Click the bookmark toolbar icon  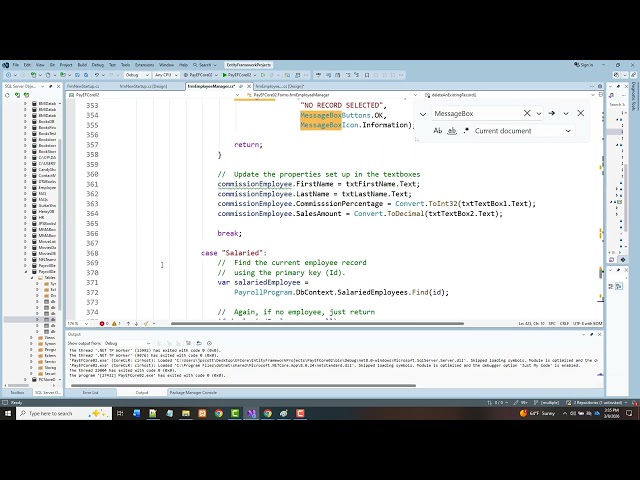pyautogui.click(x=367, y=75)
